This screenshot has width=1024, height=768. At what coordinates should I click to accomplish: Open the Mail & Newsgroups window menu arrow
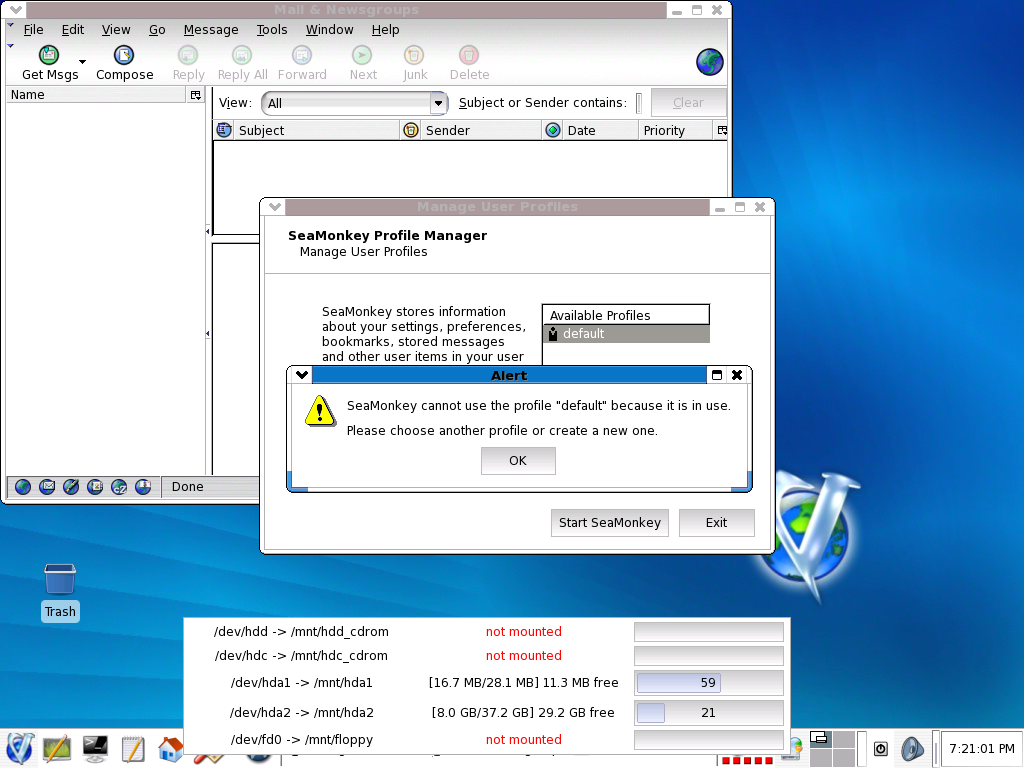click(x=16, y=10)
